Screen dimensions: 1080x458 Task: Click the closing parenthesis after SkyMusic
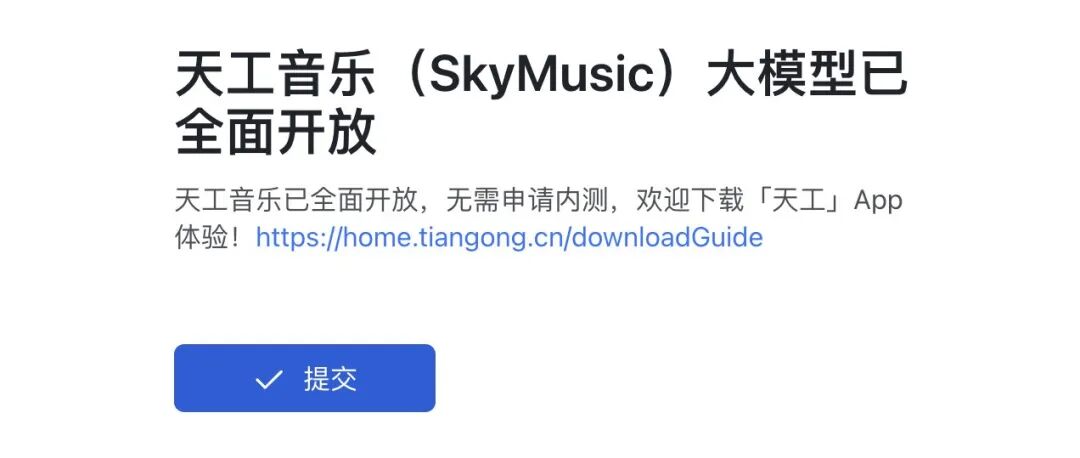tap(666, 77)
